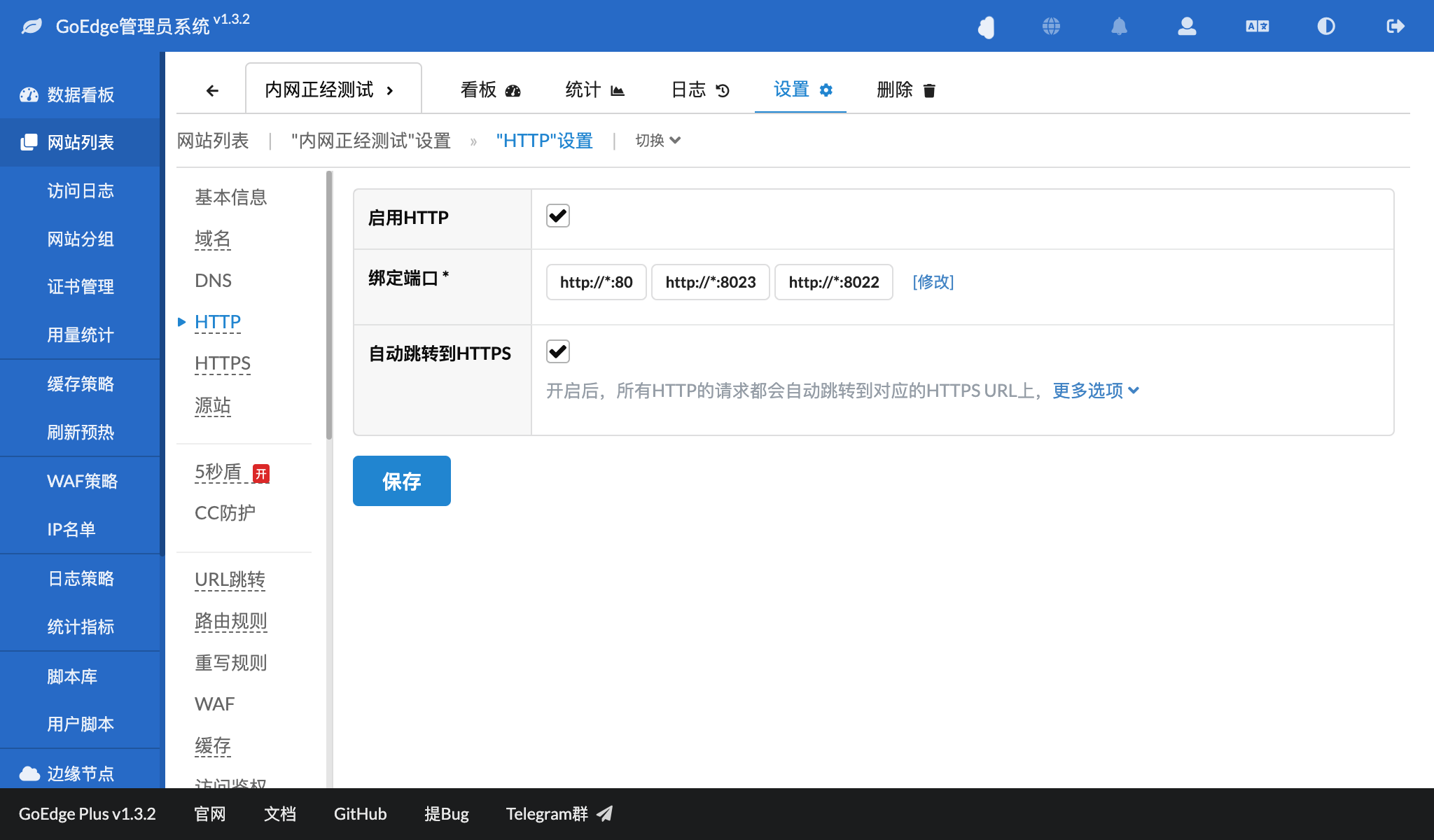
Task: Switch language with the translate icon
Action: (x=1258, y=27)
